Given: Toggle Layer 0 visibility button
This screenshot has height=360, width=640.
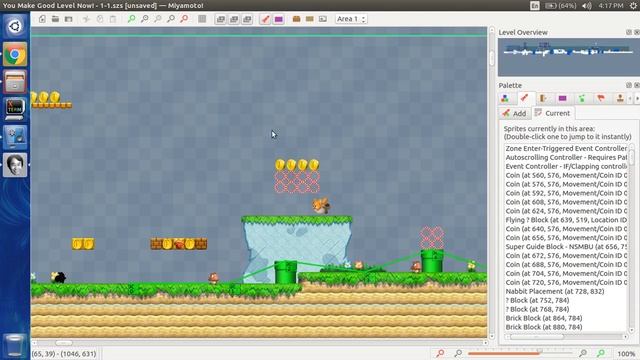Looking at the screenshot, I should 220,19.
